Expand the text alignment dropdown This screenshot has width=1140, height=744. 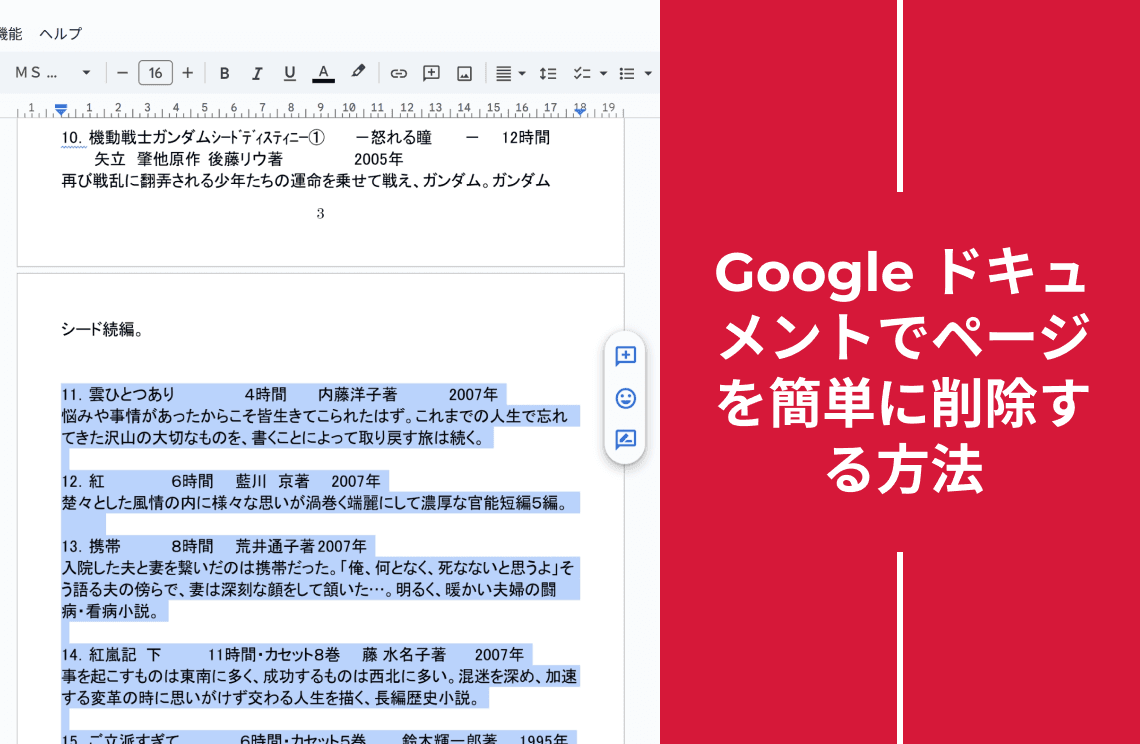click(x=522, y=73)
